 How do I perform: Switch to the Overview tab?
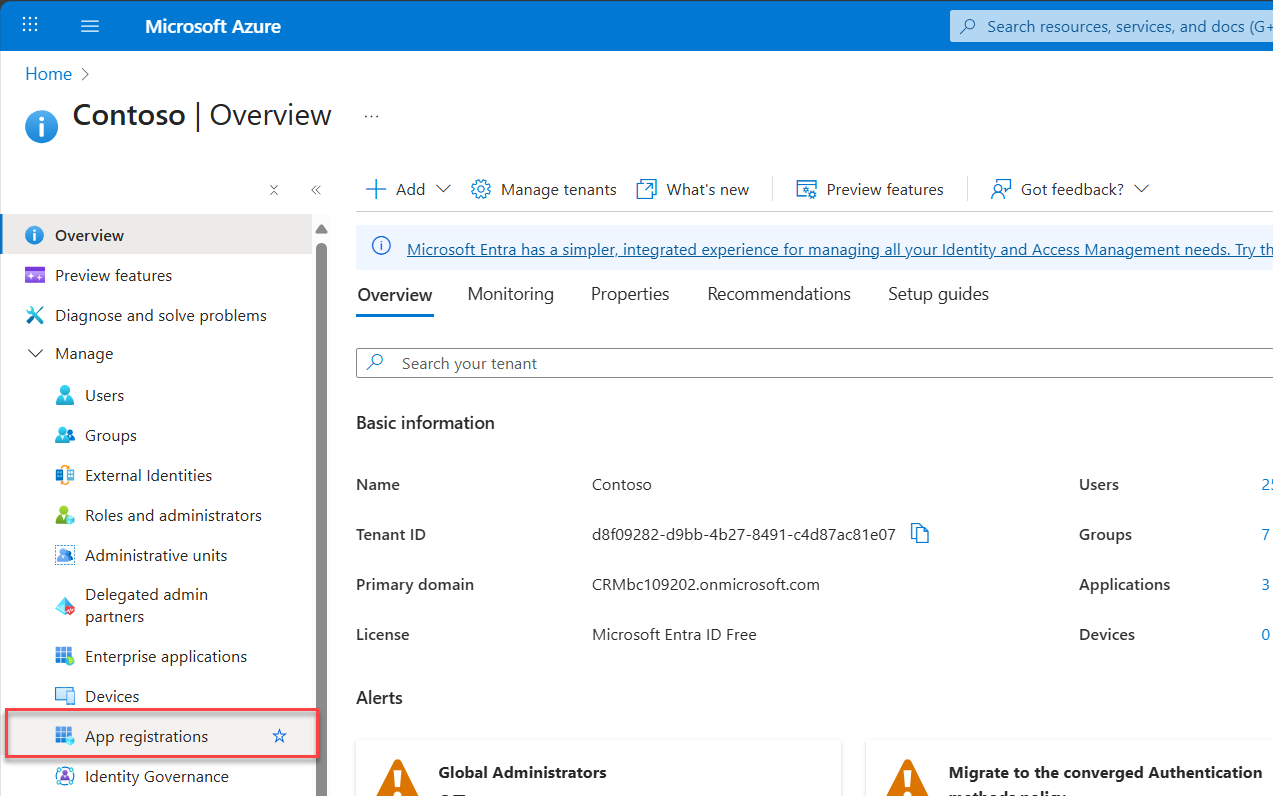(395, 295)
